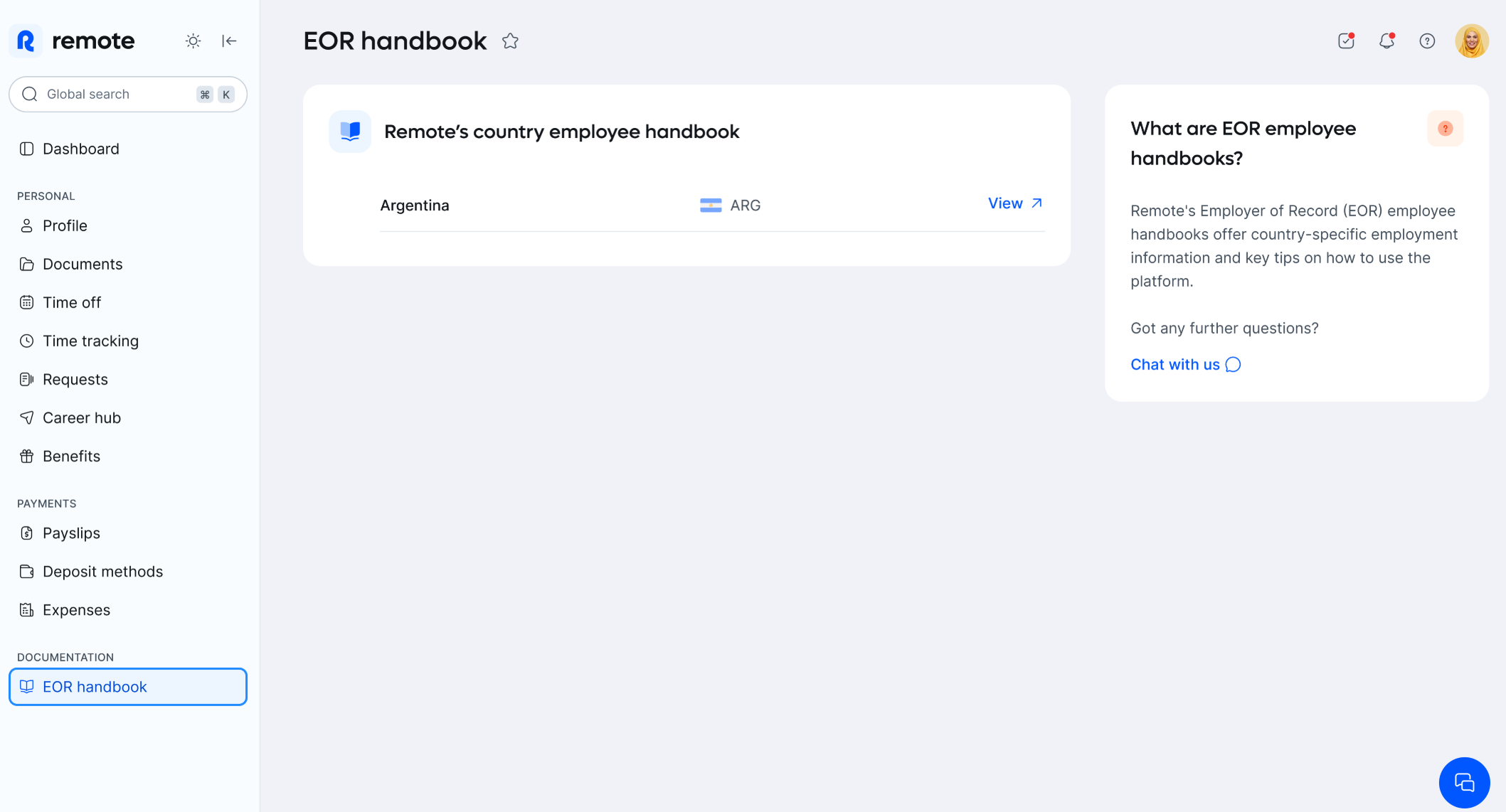The width and height of the screenshot is (1506, 812).
Task: Click the Time tracking clock icon
Action: tap(26, 341)
